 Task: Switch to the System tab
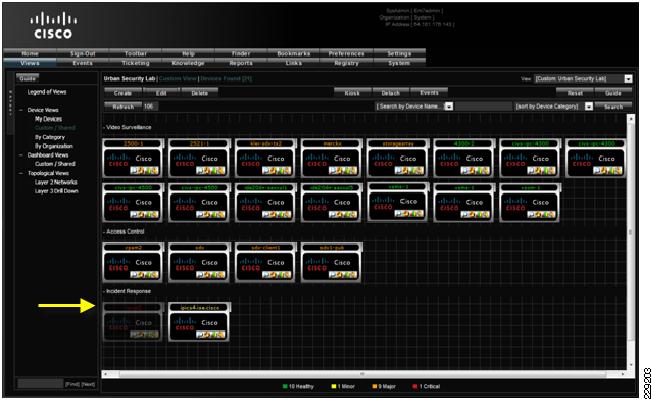point(399,63)
